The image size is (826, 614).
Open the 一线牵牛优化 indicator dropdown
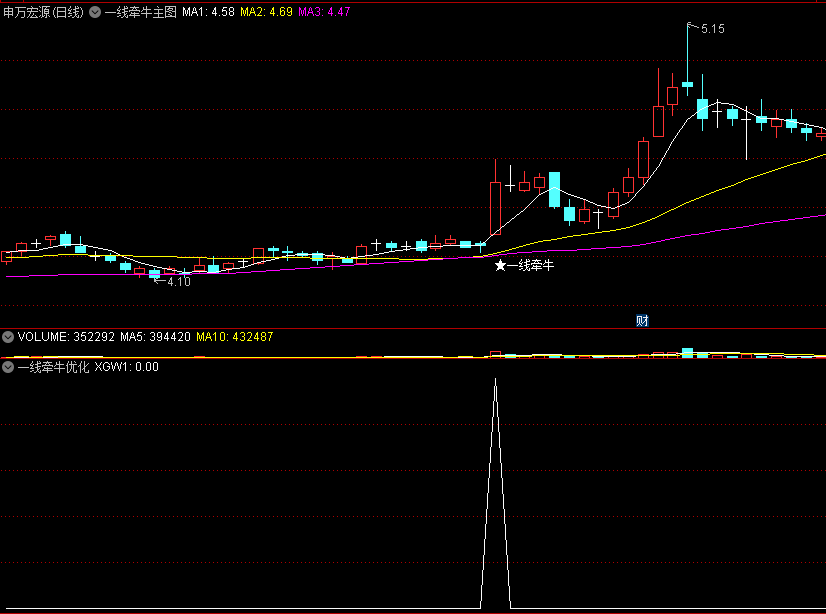(8, 367)
